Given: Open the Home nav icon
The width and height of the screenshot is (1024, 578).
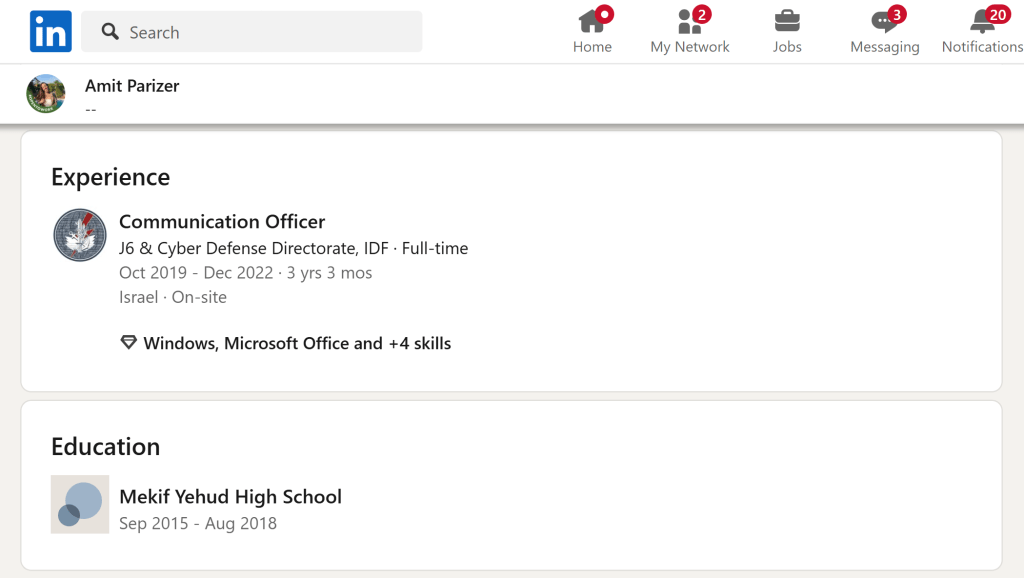Looking at the screenshot, I should tap(592, 22).
